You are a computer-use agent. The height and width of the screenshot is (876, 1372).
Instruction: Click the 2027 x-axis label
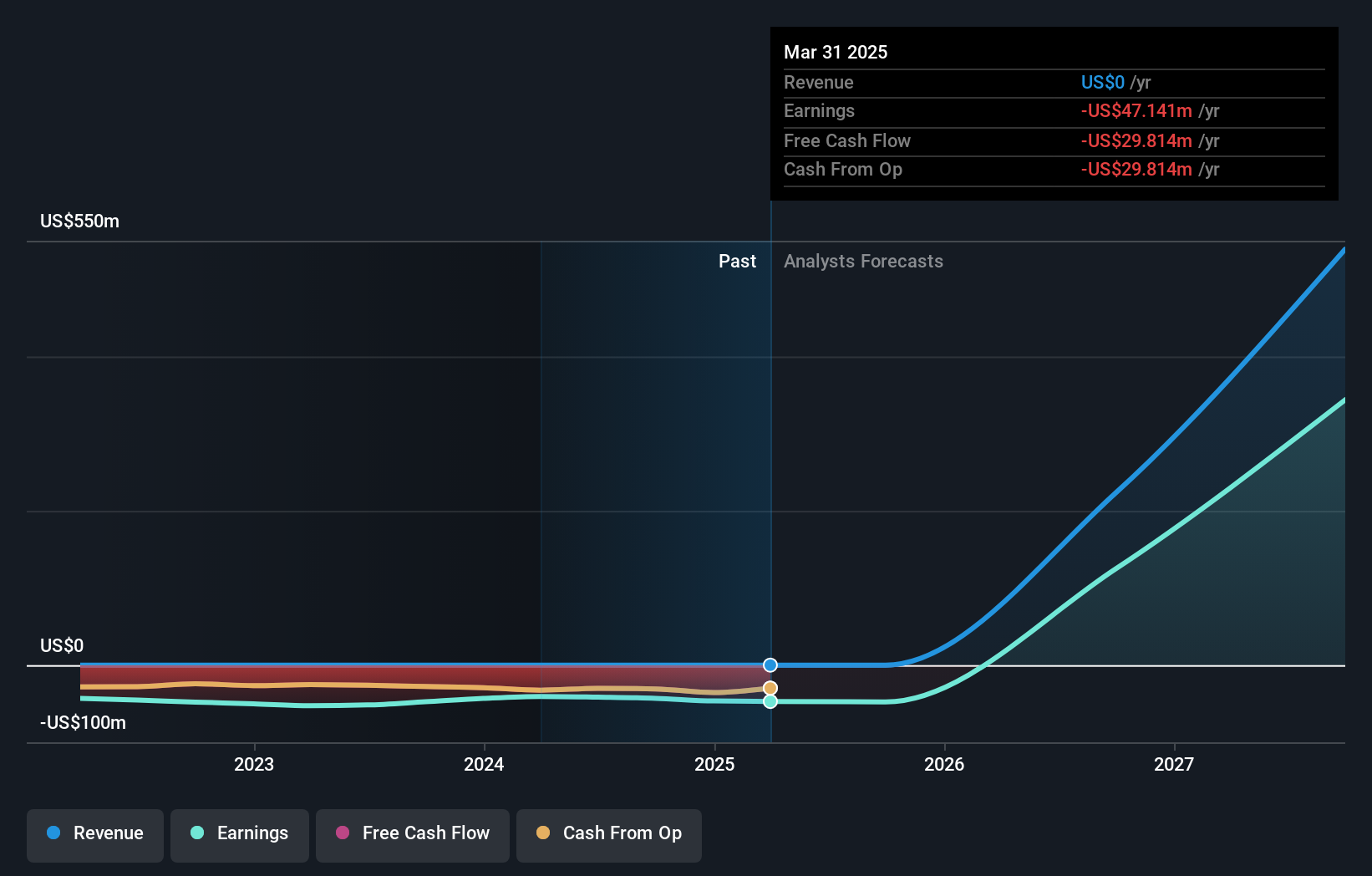(x=1174, y=764)
